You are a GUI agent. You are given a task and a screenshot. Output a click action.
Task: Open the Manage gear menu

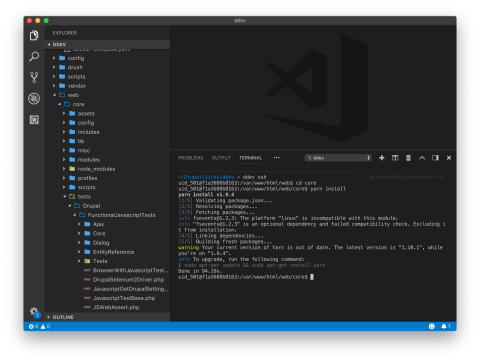[34, 312]
